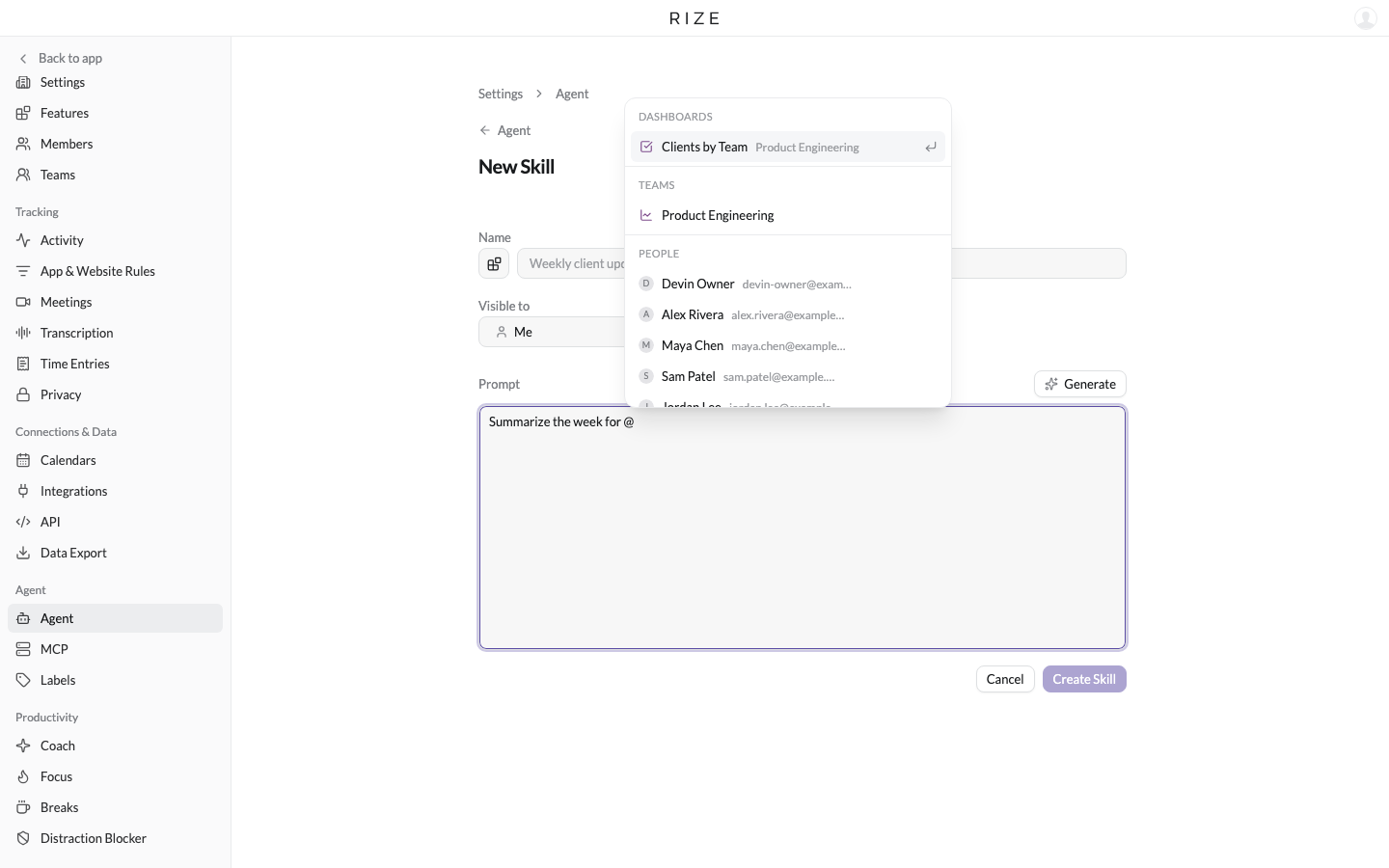
Task: Click the App & Website Rules filter icon
Action: pos(23,271)
